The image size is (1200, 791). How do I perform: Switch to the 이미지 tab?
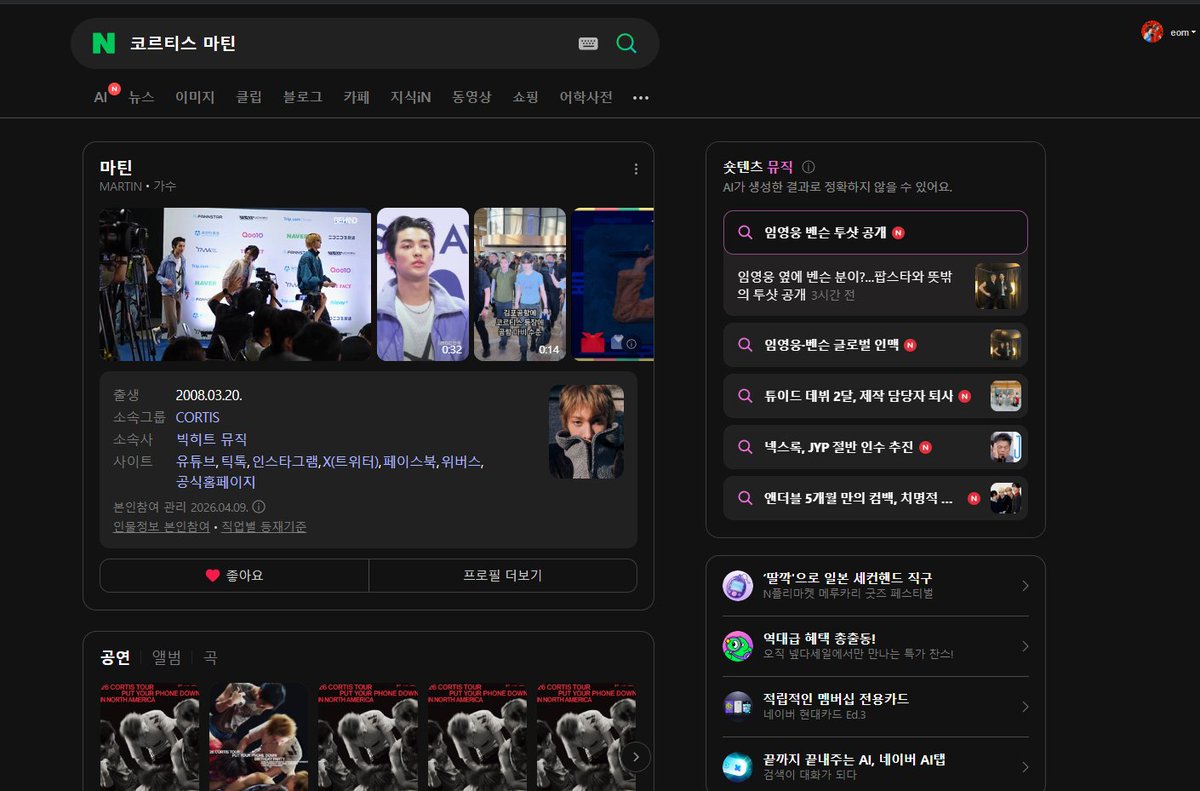coord(195,97)
